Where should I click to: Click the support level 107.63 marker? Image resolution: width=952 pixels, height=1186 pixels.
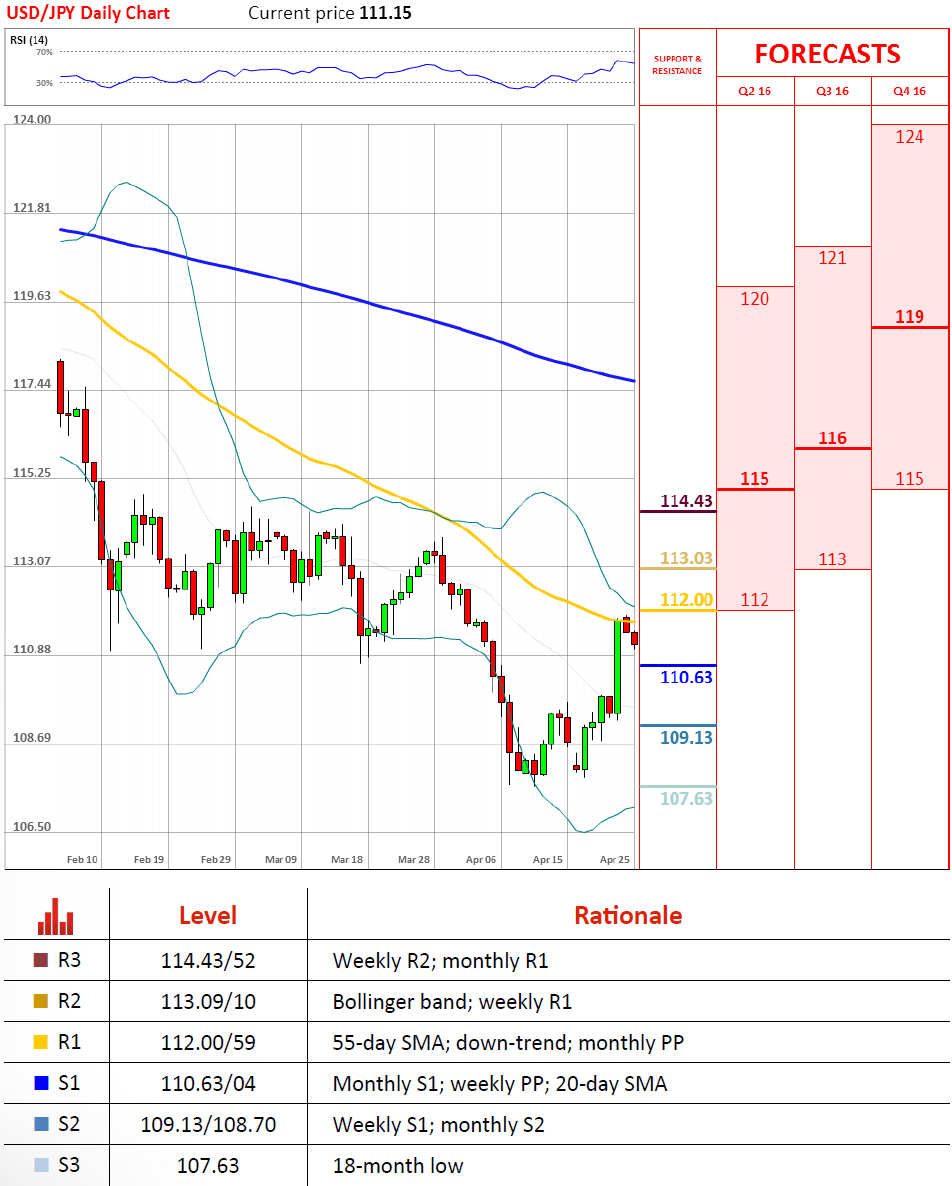point(686,798)
